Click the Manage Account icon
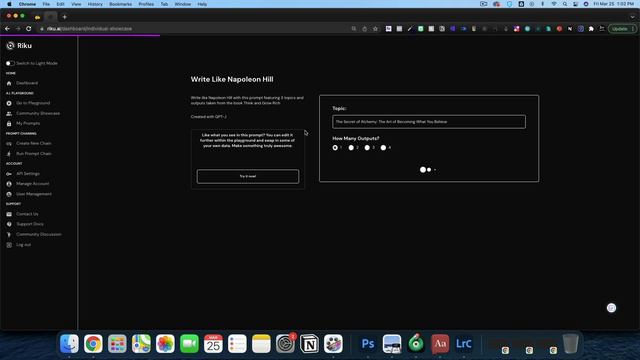 [9, 184]
